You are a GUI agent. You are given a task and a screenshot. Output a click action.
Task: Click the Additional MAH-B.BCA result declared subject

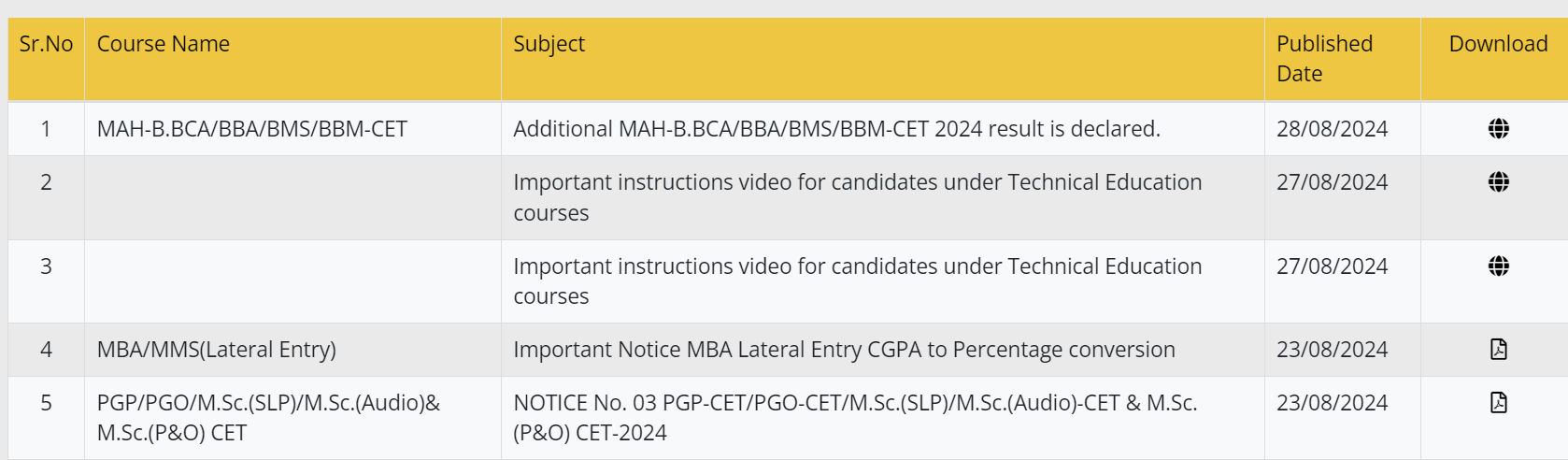pyautogui.click(x=836, y=129)
